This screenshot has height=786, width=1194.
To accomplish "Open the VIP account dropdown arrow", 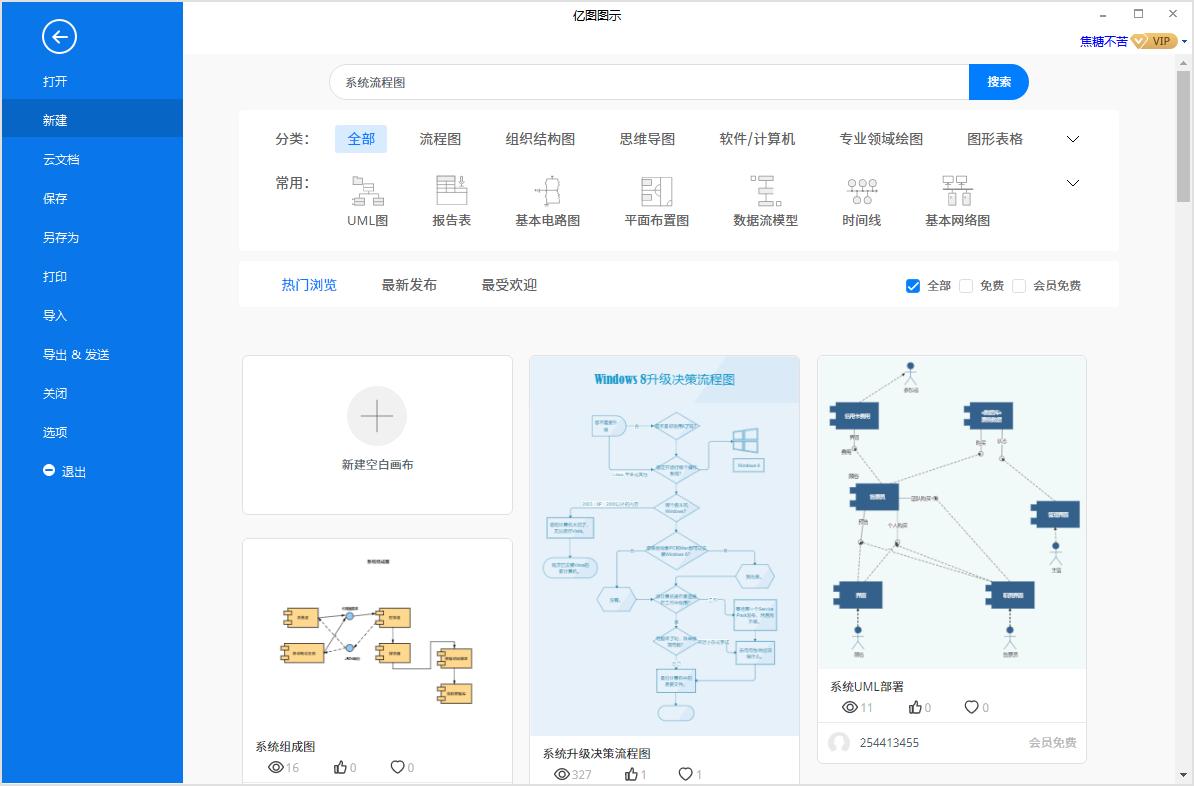I will click(1184, 41).
